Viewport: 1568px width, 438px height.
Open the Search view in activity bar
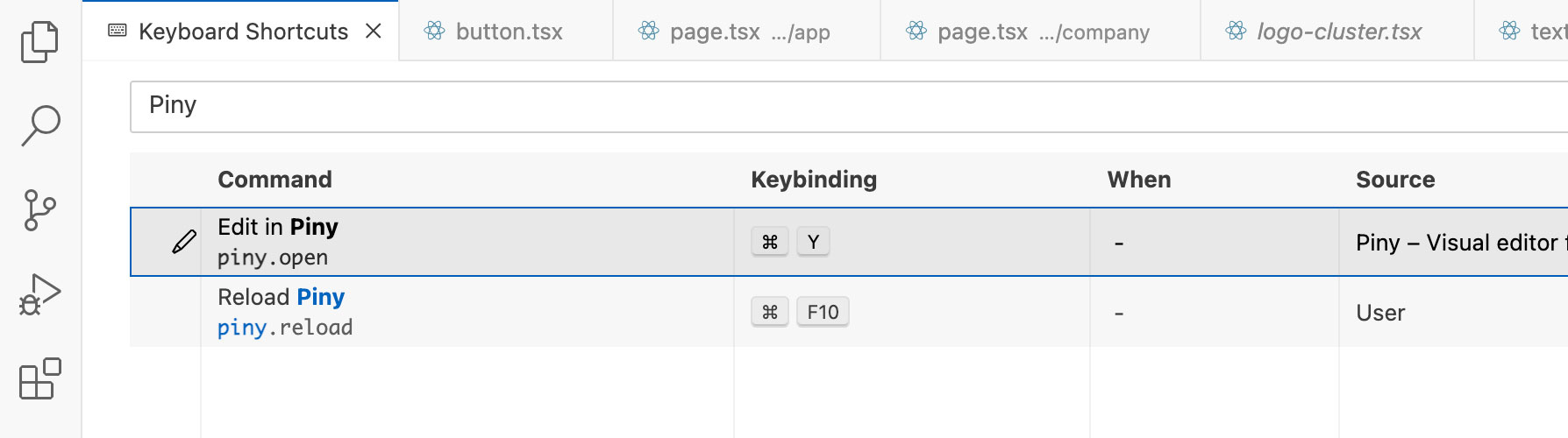(x=39, y=126)
